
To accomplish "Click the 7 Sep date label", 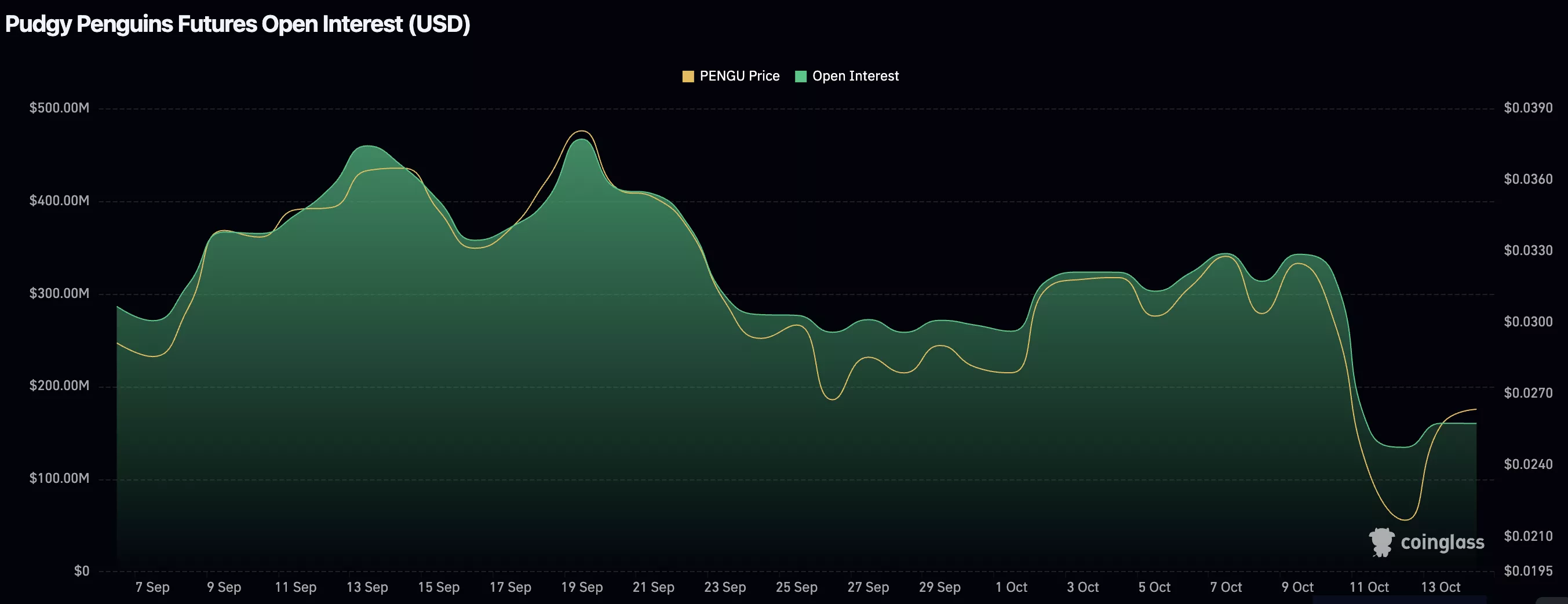I will pyautogui.click(x=153, y=587).
